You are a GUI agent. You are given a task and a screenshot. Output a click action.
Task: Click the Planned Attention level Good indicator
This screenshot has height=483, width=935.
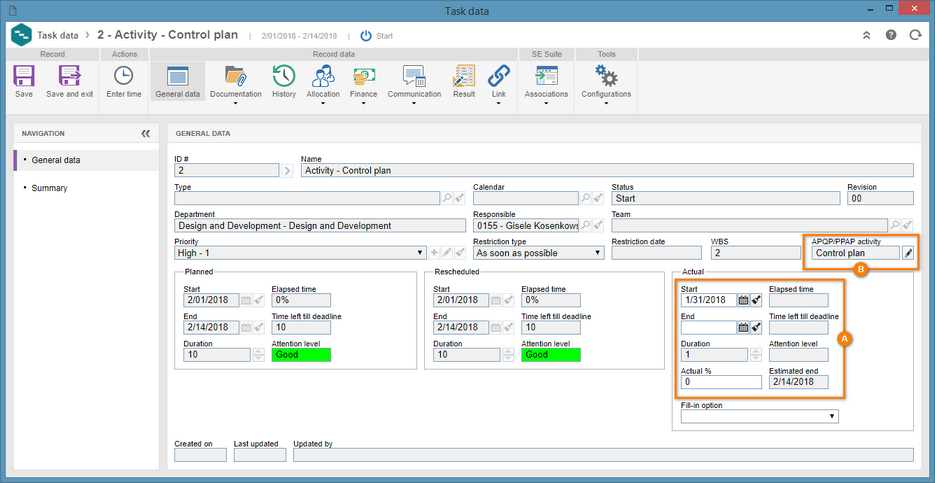coord(301,355)
